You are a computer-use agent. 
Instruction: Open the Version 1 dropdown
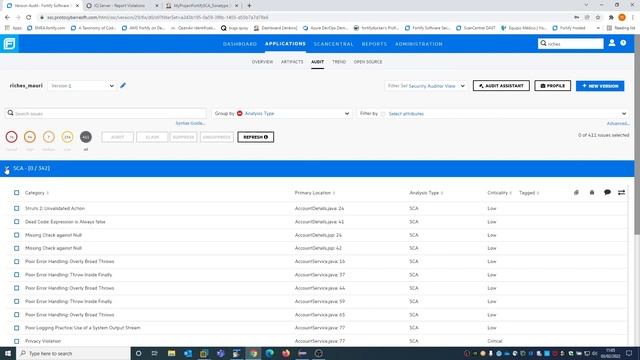coord(82,86)
